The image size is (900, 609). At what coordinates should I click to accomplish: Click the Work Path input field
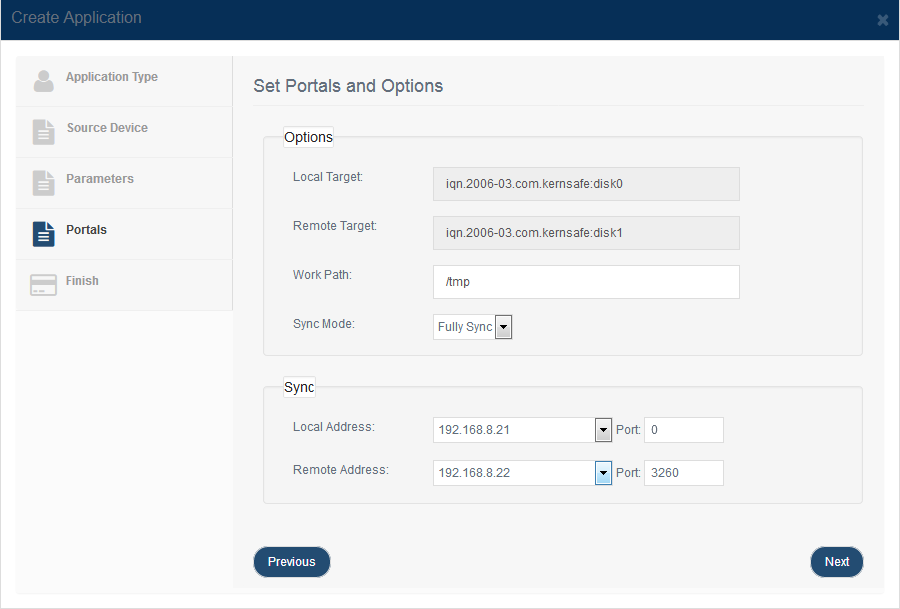[586, 282]
